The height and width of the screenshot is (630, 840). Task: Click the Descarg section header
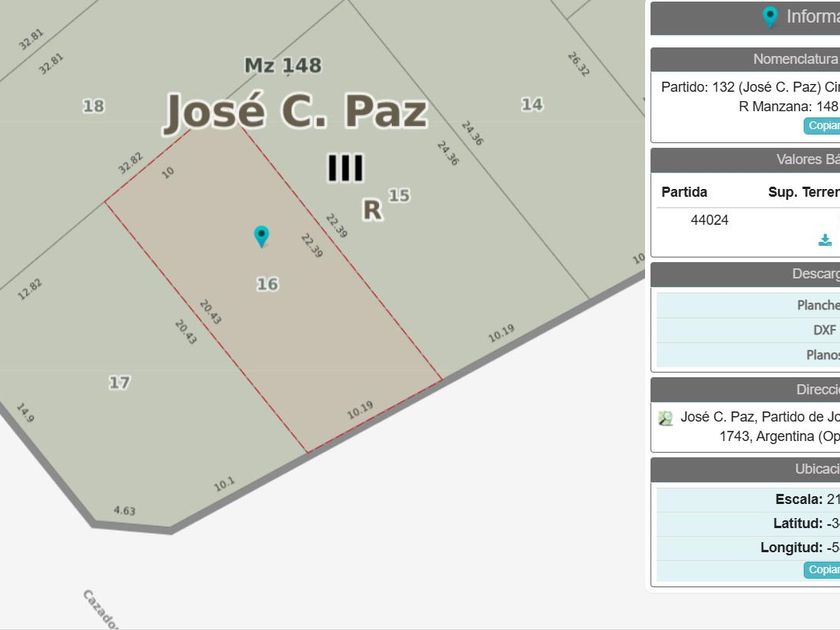[x=745, y=274]
